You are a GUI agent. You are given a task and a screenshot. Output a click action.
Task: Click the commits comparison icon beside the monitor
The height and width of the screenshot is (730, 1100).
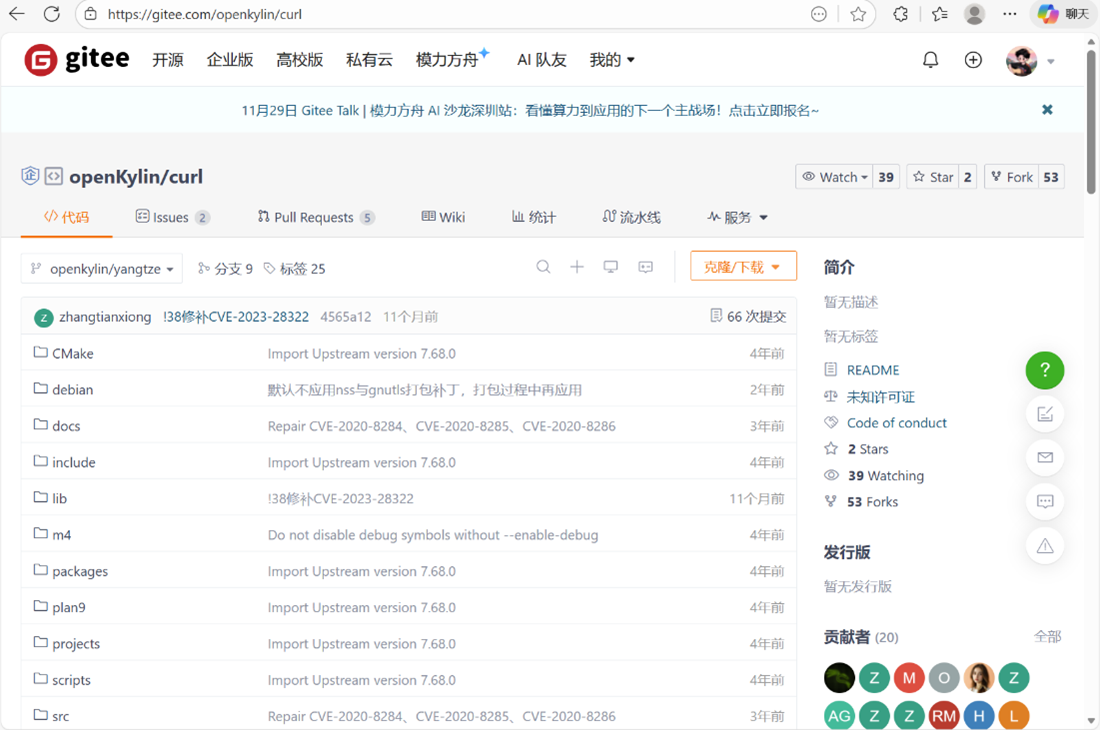[x=645, y=267]
